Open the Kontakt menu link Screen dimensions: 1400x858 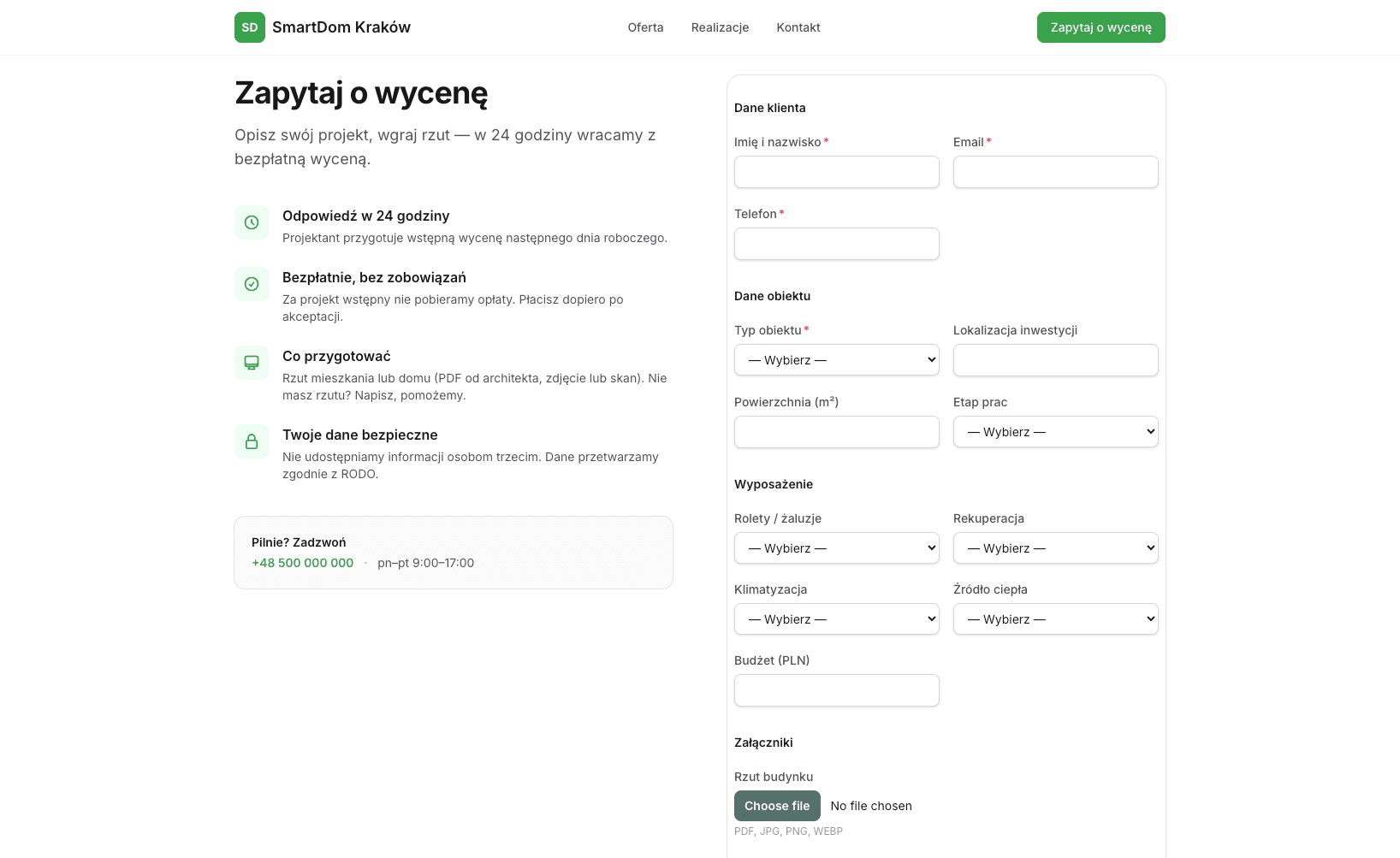coord(798,27)
